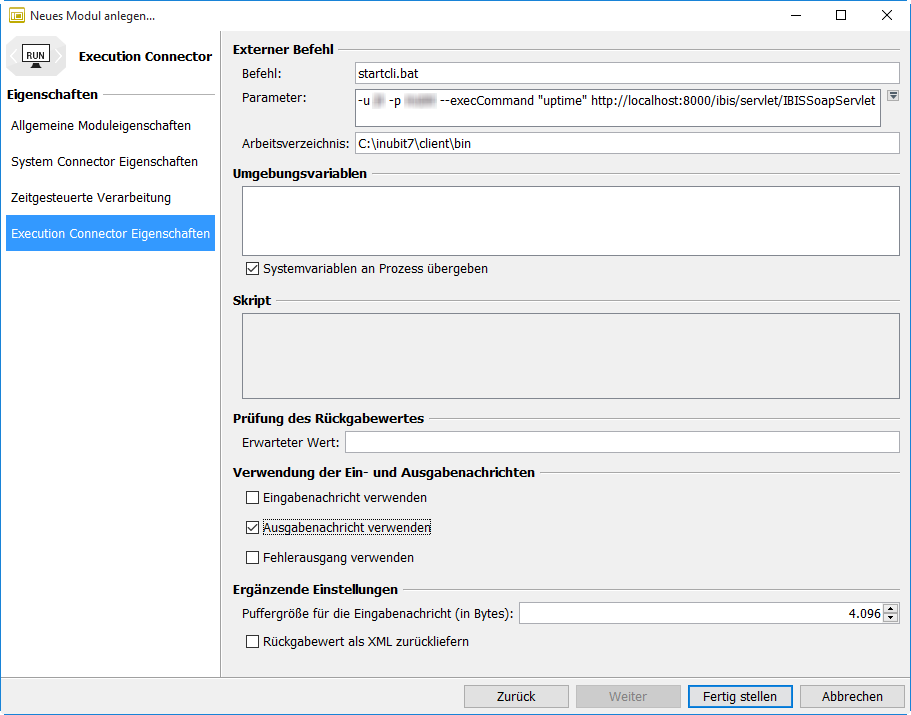The width and height of the screenshot is (911, 715).
Task: Open Allgemeine Moduleigenschaften page
Action: pos(101,126)
